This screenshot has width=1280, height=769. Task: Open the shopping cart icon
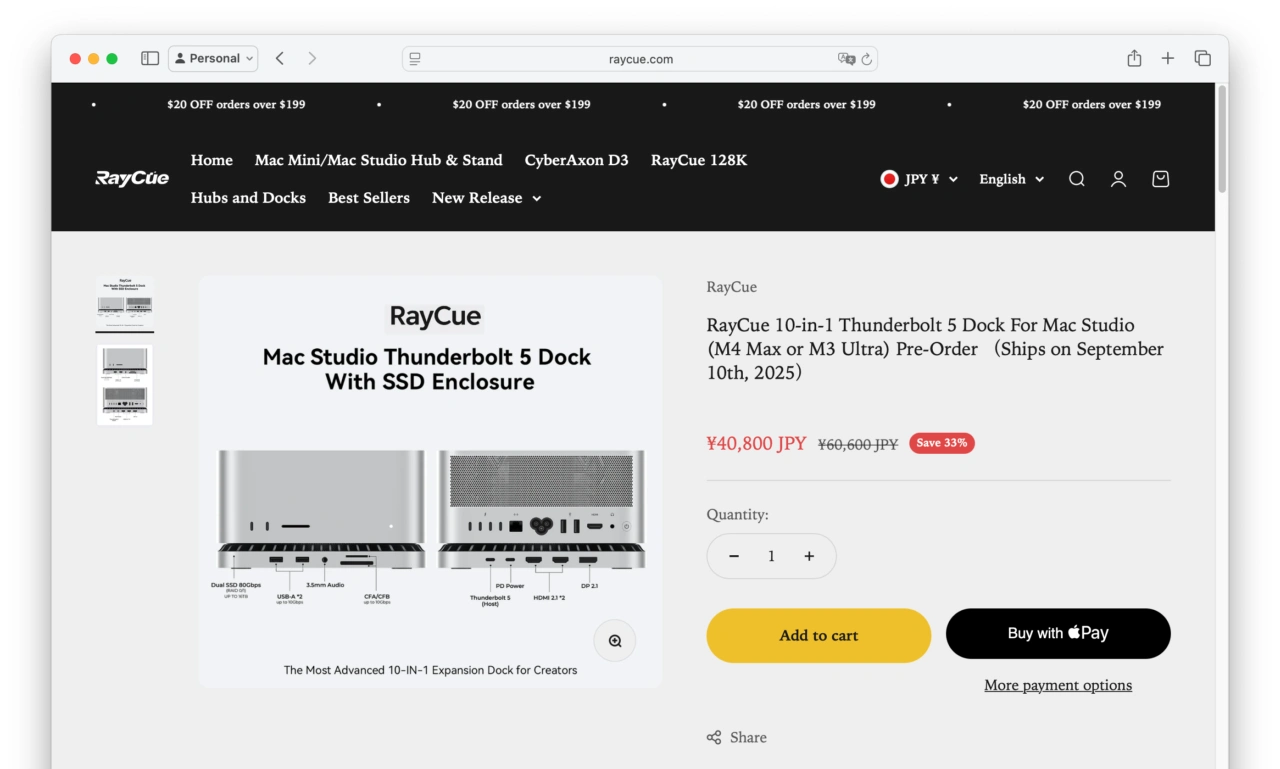click(x=1160, y=179)
